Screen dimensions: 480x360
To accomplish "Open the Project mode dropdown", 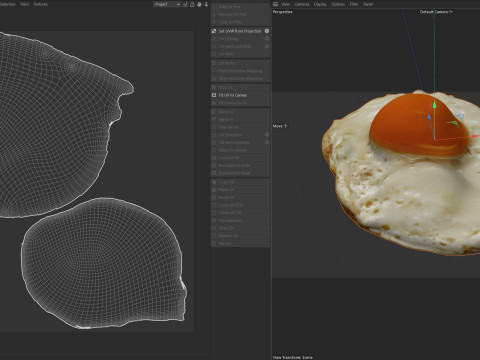I will tap(167, 4).
